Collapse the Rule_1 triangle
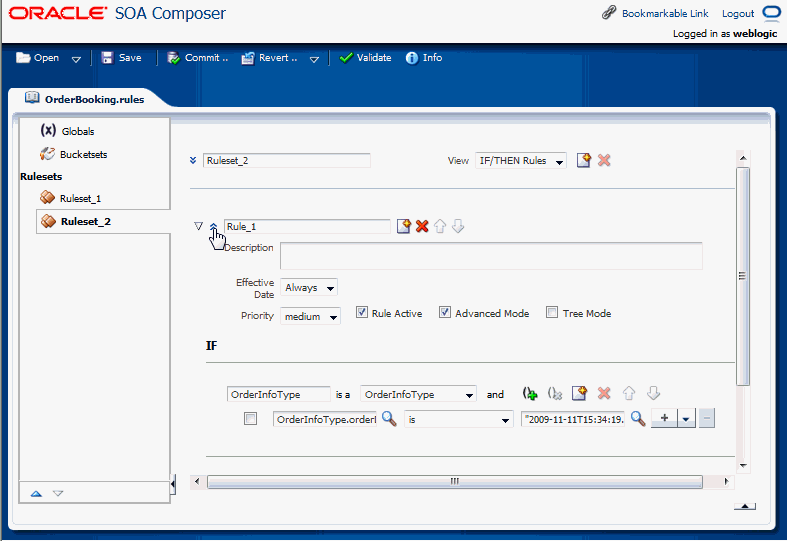 pos(198,226)
